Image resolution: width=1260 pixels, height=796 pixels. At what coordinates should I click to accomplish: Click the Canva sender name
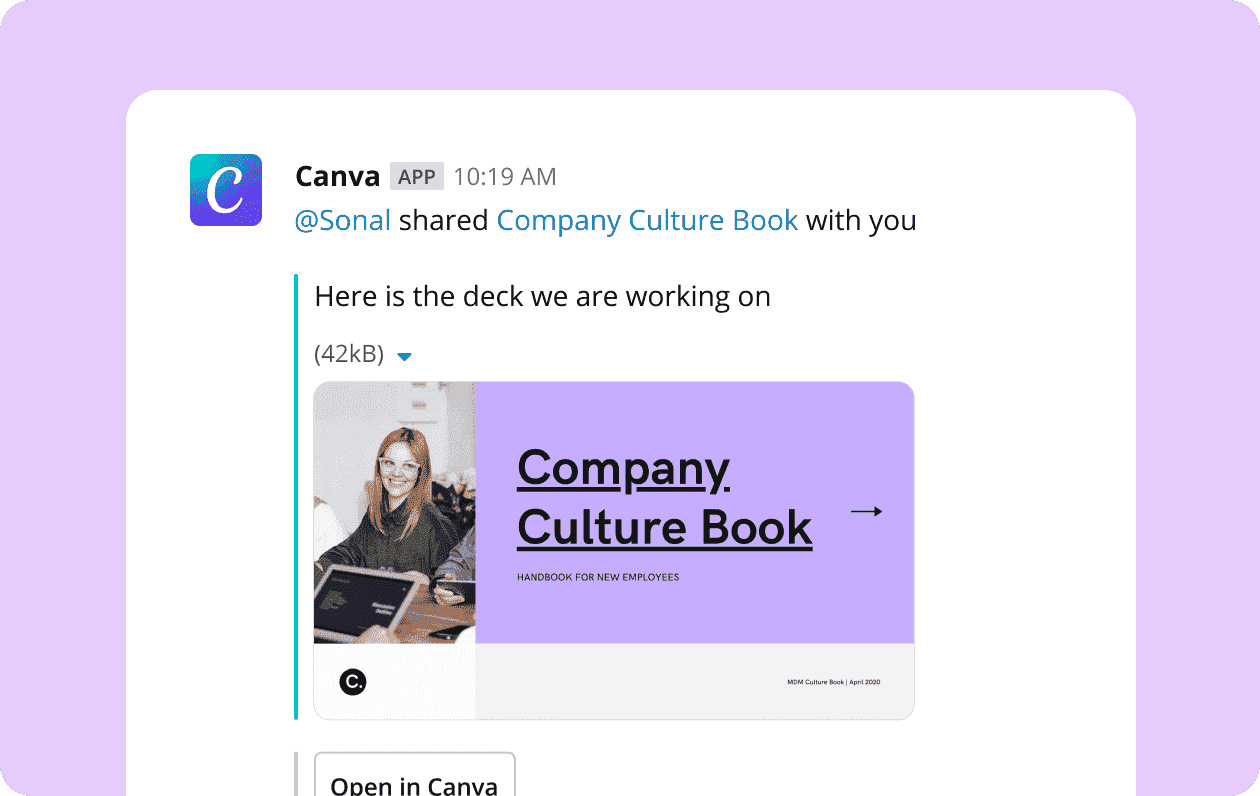coord(337,176)
